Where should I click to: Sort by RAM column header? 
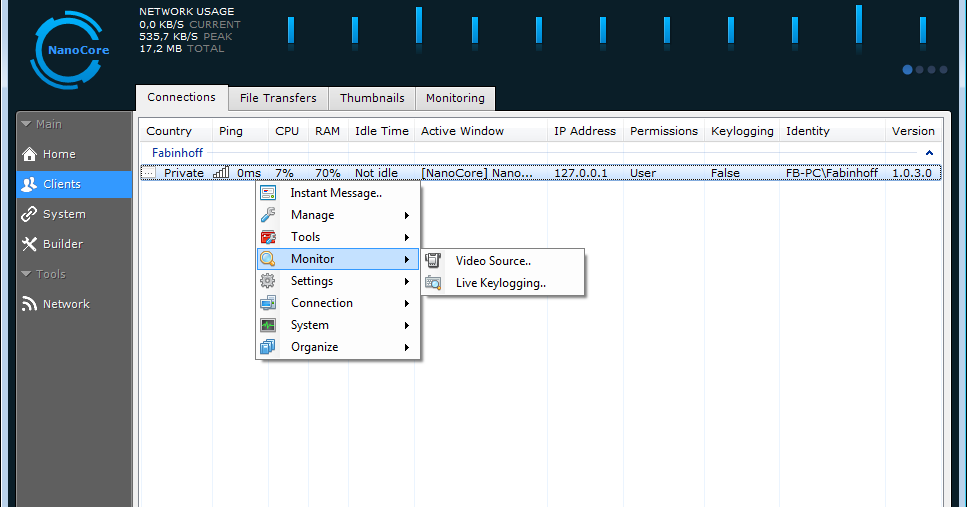click(328, 131)
